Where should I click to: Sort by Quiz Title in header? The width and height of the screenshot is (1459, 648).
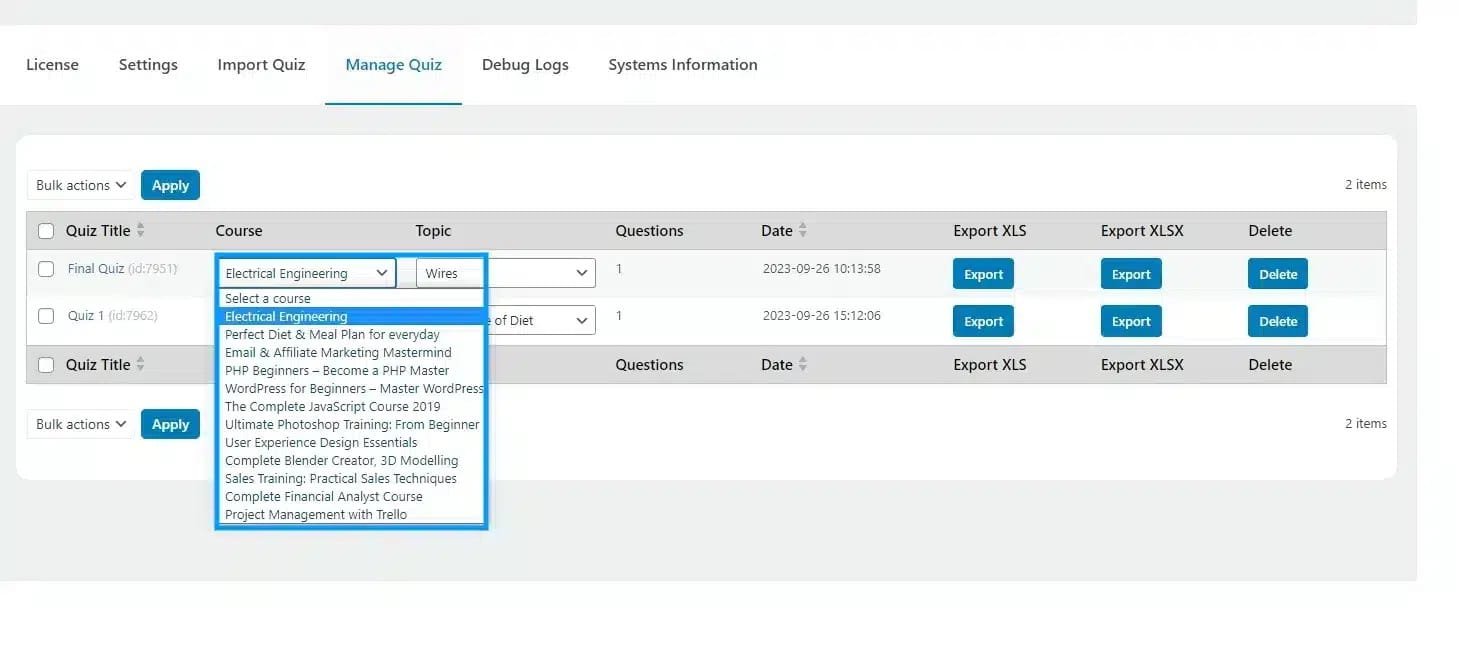pos(105,231)
